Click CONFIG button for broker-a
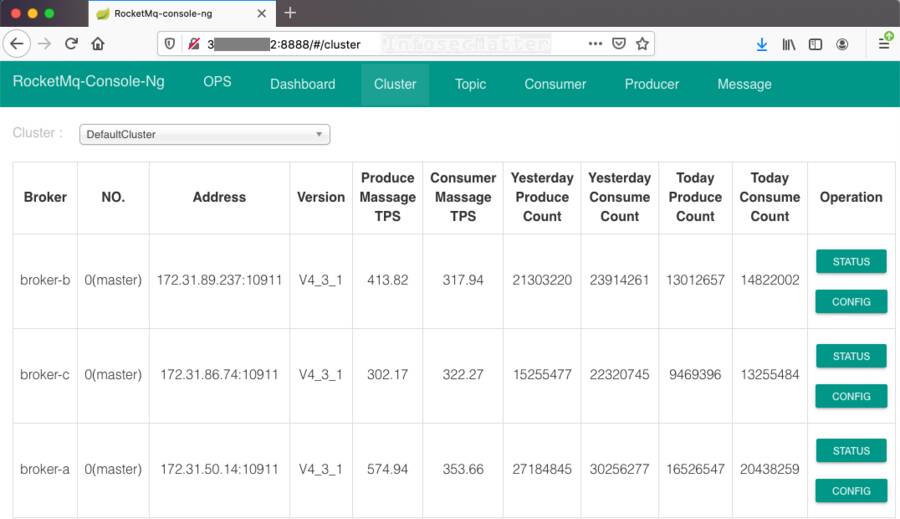 pos(851,491)
